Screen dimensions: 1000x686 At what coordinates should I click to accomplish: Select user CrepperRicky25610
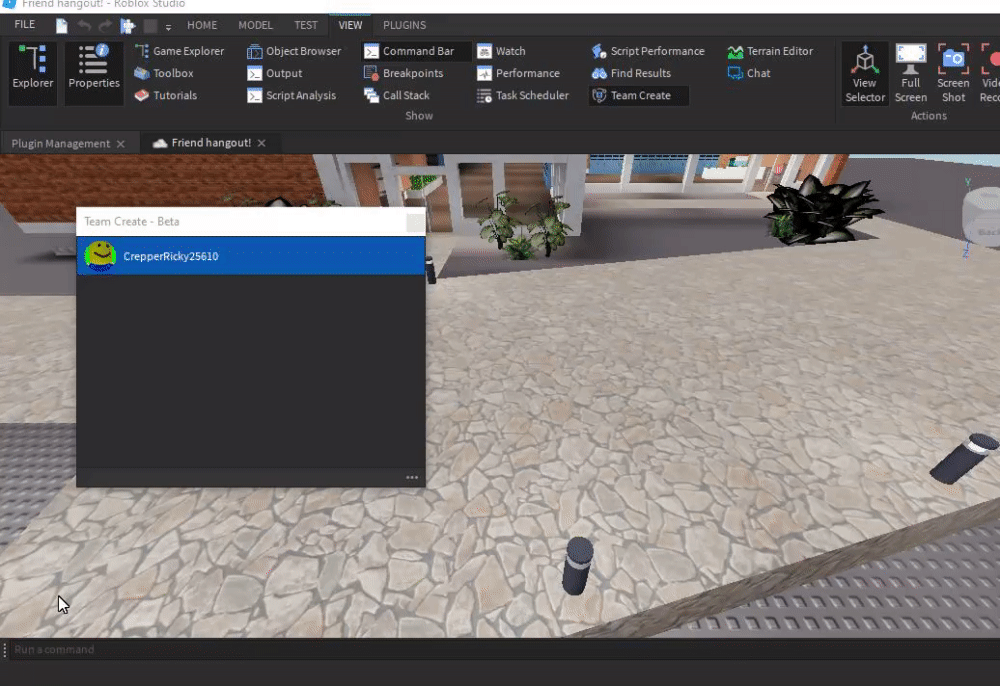[x=251, y=256]
